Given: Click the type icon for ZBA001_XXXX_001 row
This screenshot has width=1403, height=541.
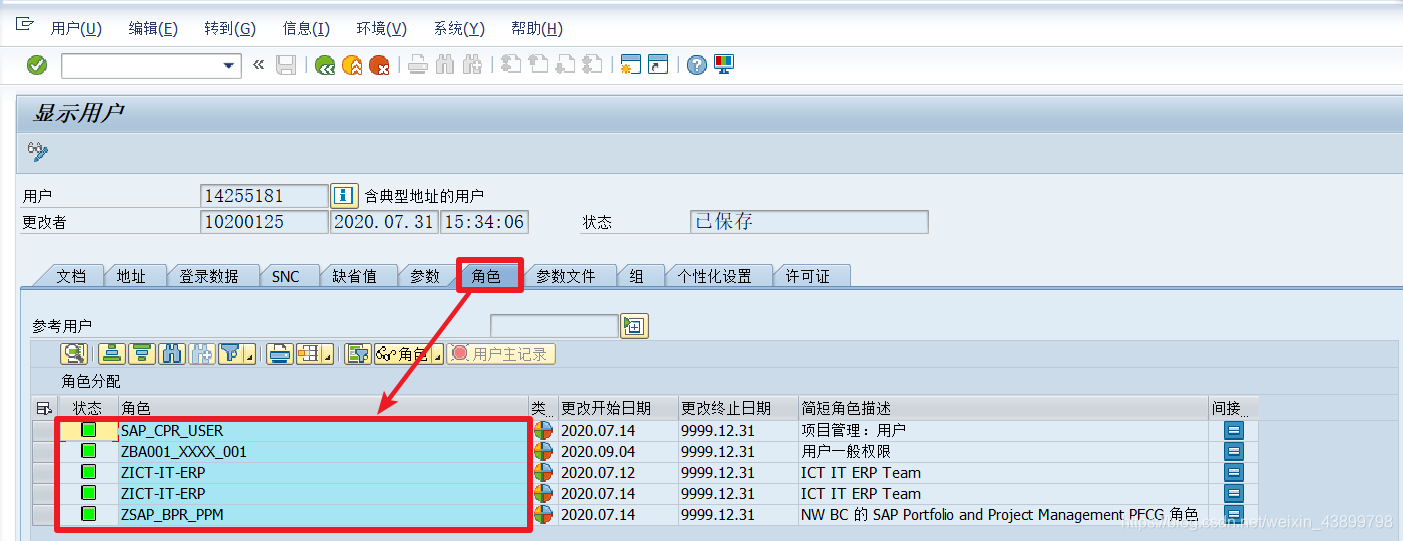Looking at the screenshot, I should [543, 452].
